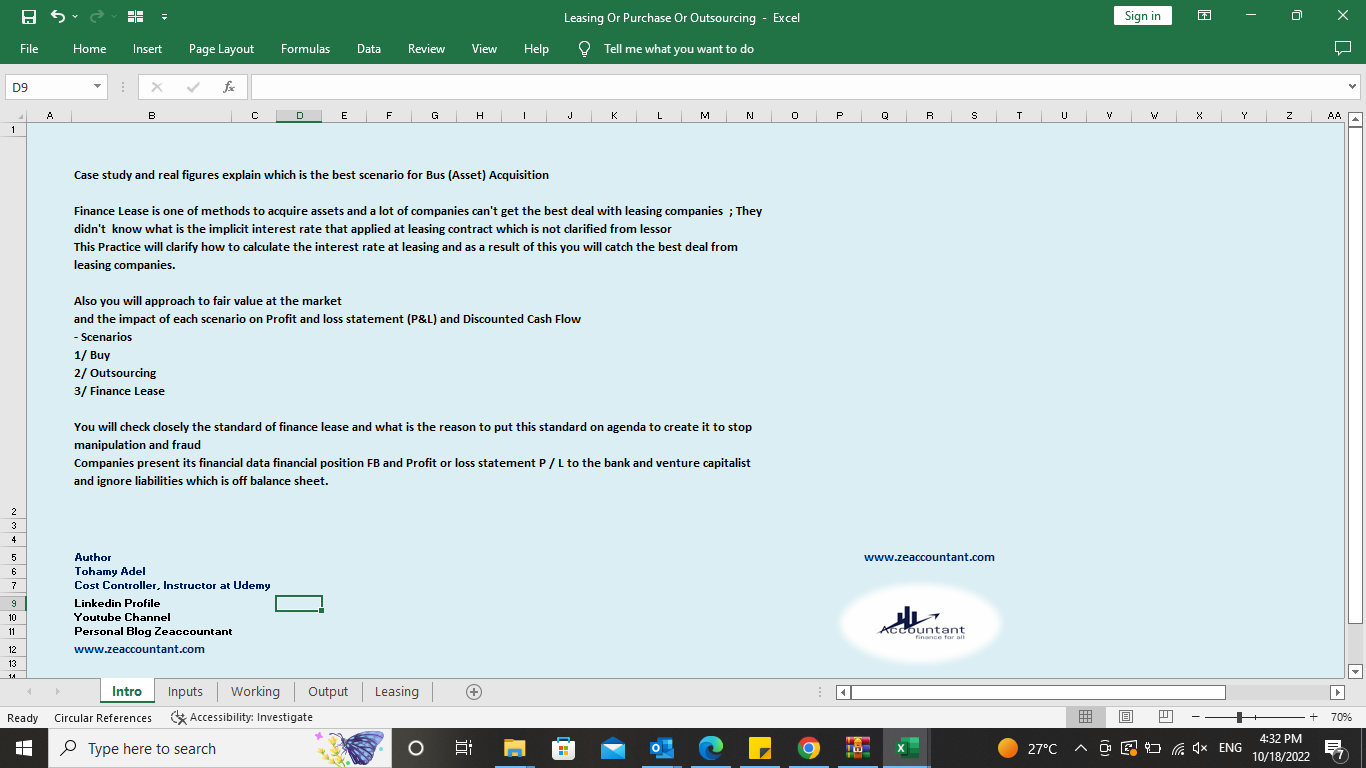The image size is (1366, 768).
Task: Open the Undo history dropdown arrow
Action: point(75,17)
